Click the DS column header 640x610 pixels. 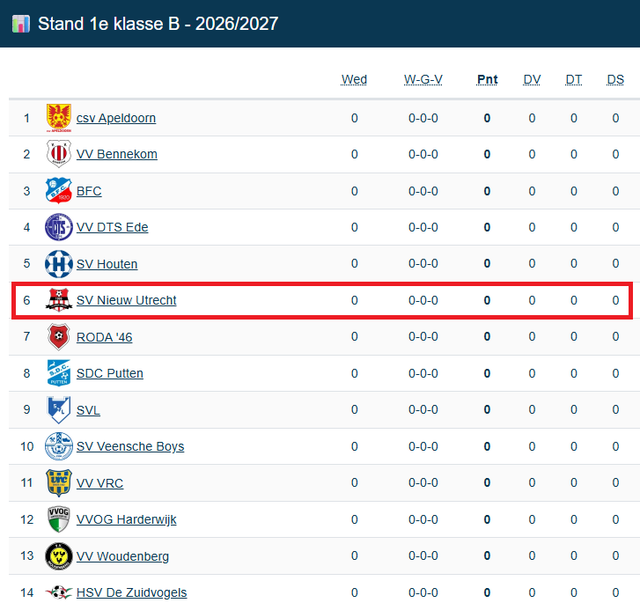point(616,79)
